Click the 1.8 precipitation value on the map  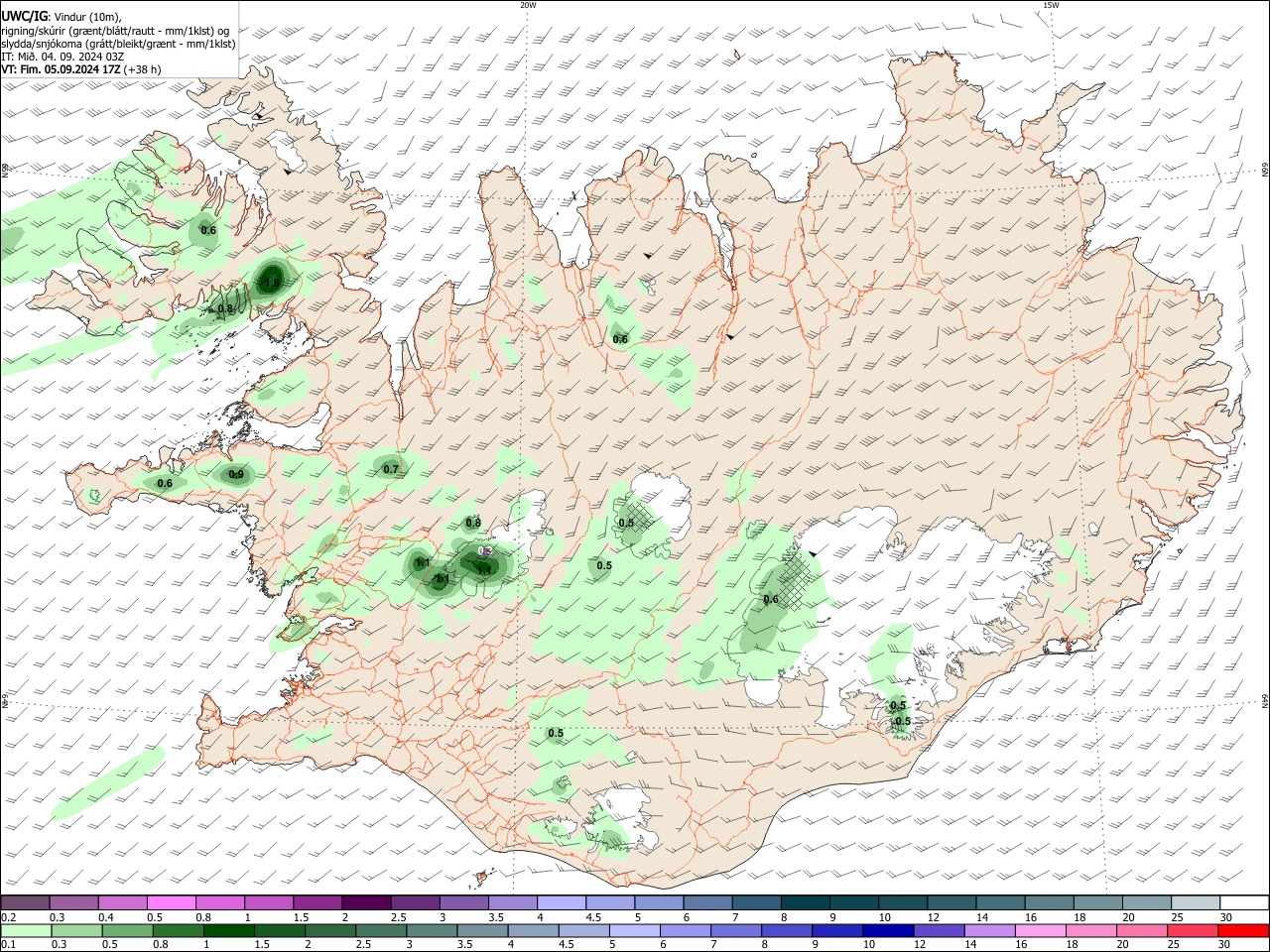click(271, 284)
